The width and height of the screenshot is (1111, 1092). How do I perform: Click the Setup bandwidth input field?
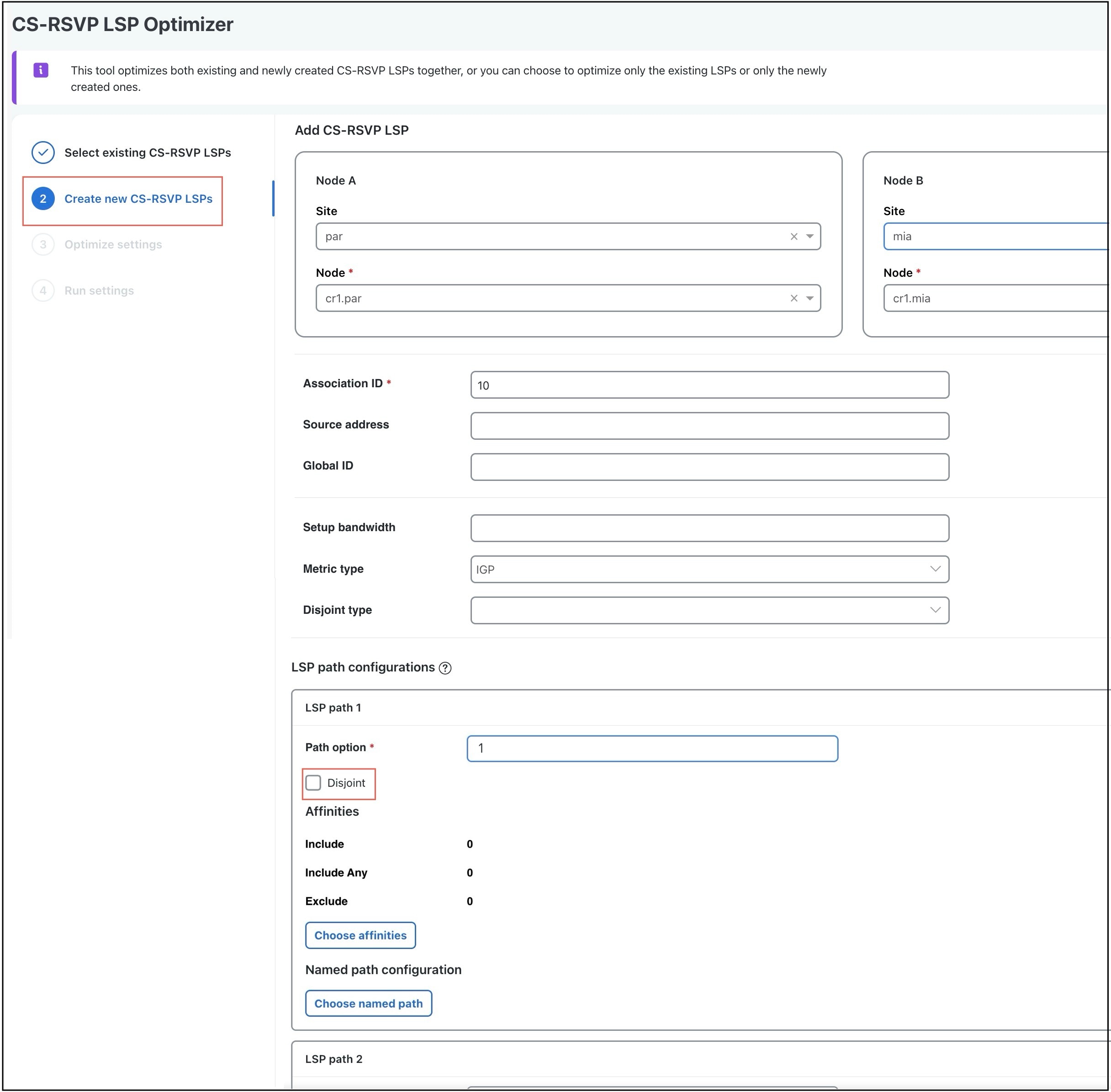(709, 528)
